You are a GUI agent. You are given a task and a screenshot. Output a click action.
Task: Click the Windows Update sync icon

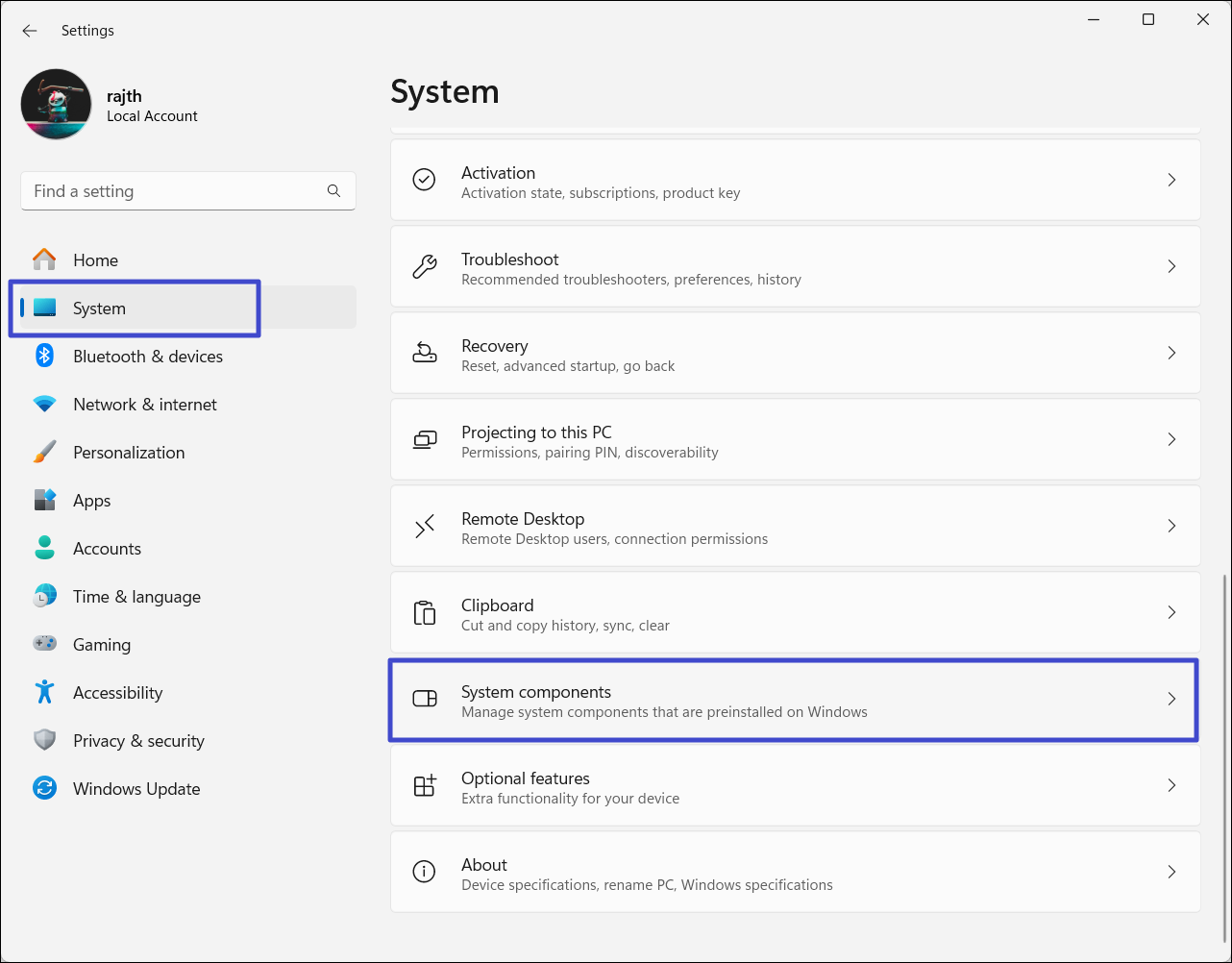click(44, 789)
